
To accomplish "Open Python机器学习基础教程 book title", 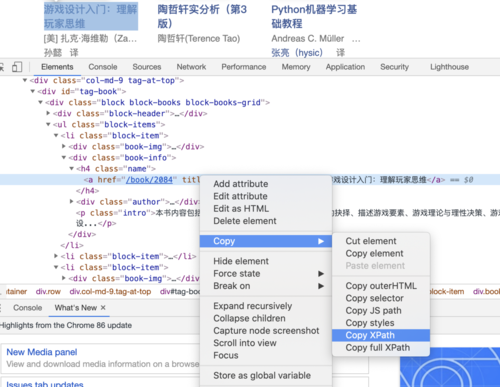I will click(314, 16).
